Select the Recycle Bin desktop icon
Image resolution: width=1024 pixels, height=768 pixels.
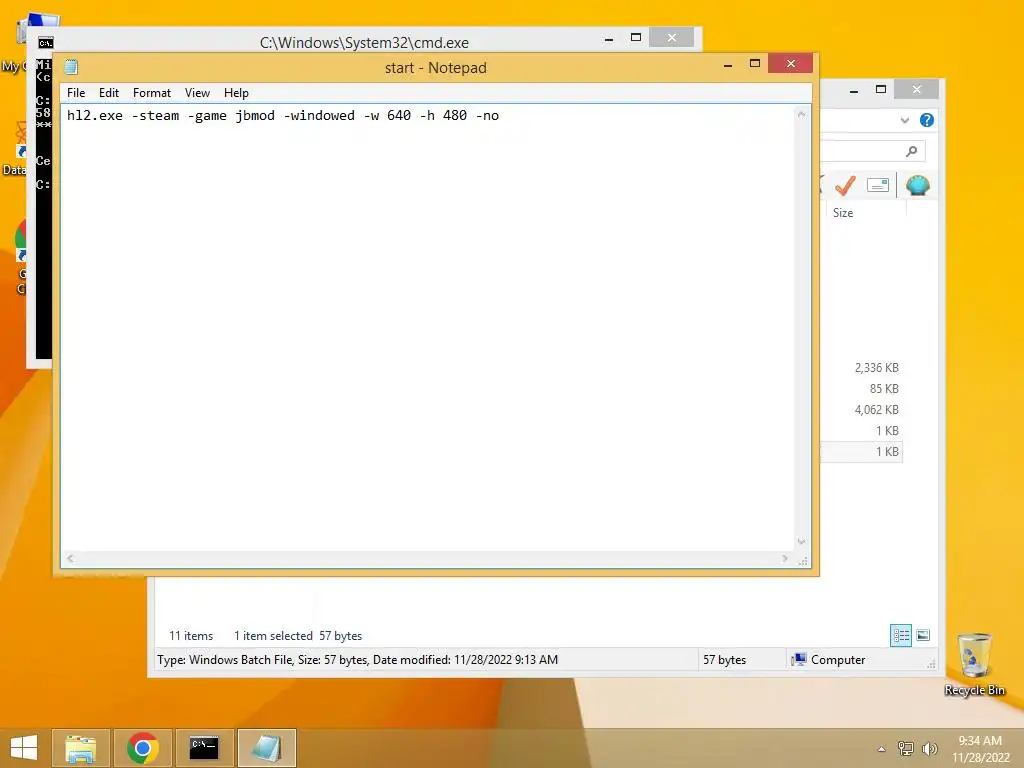click(x=974, y=664)
